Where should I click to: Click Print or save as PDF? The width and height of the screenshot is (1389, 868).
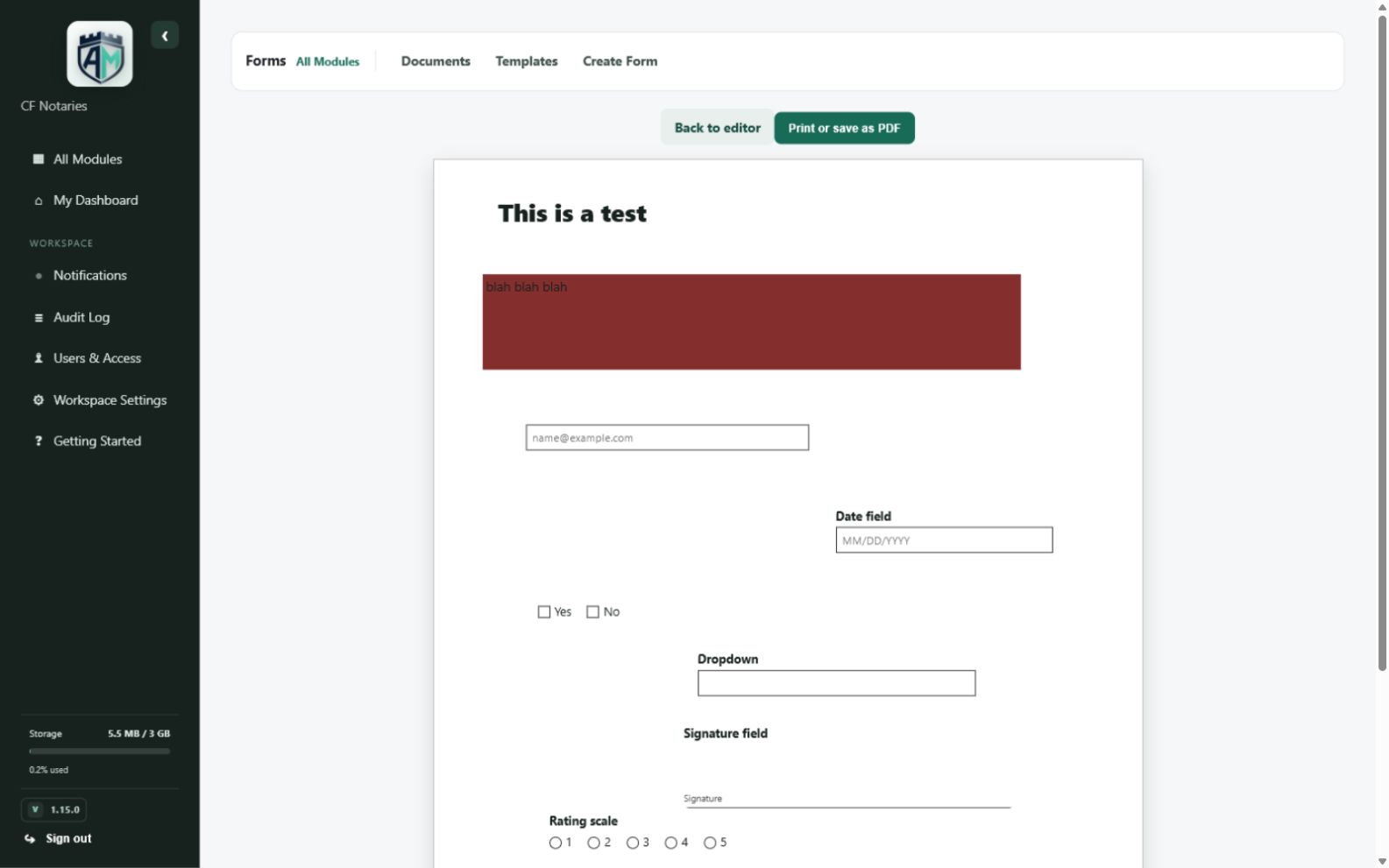click(x=844, y=128)
